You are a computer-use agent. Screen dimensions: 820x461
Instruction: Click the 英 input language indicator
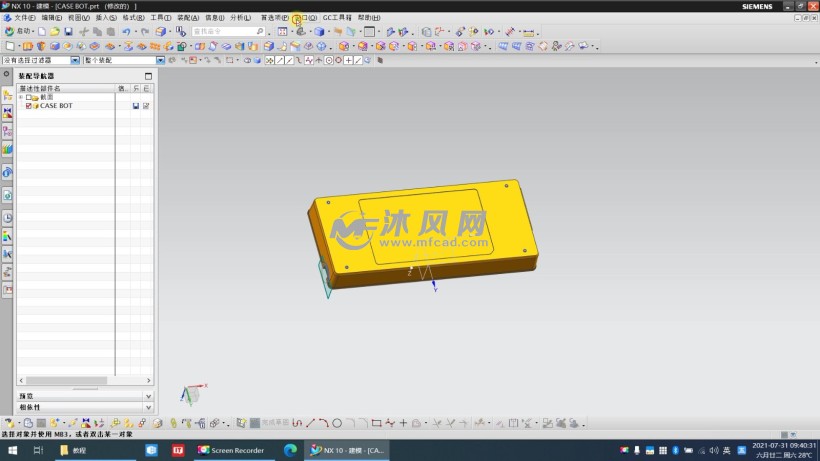[726, 450]
